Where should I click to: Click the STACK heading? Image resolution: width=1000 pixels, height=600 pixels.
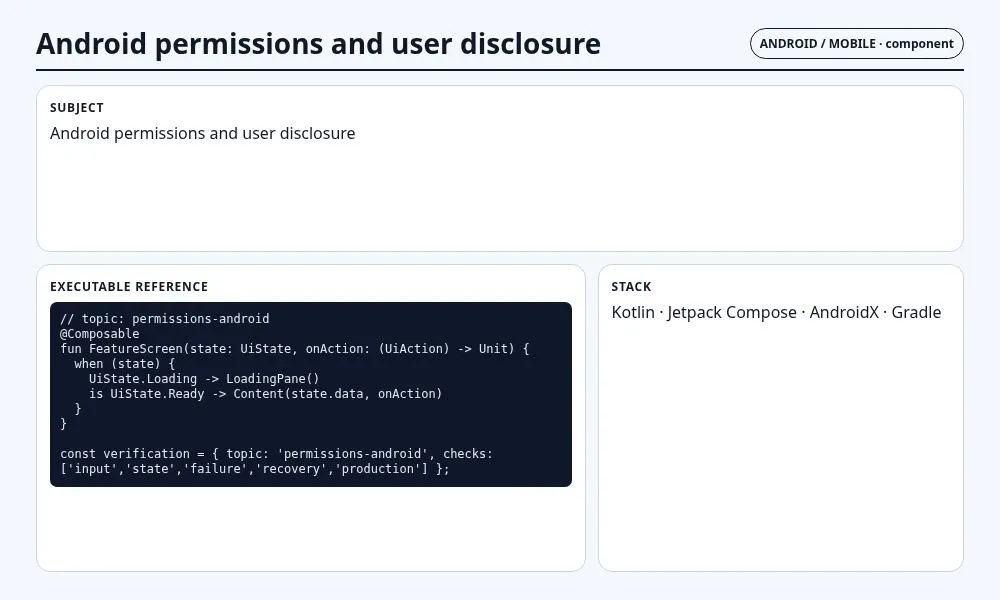[x=631, y=287]
